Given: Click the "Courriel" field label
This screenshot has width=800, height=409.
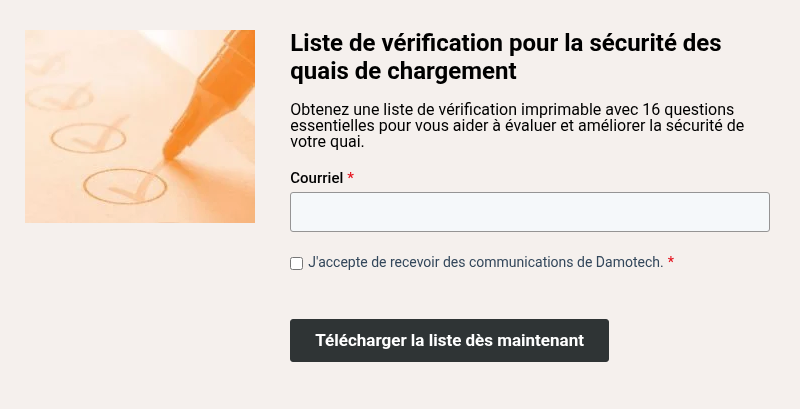Looking at the screenshot, I should click(316, 177).
